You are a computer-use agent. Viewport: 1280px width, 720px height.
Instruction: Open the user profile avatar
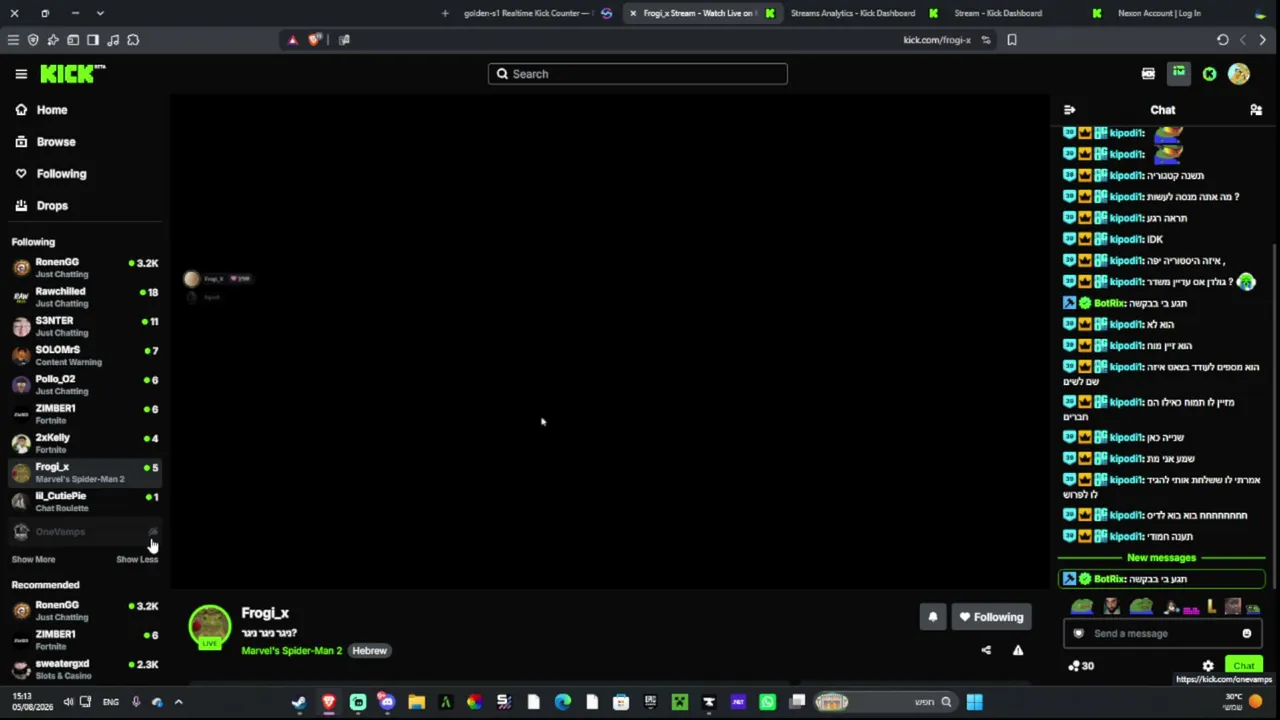point(1239,74)
